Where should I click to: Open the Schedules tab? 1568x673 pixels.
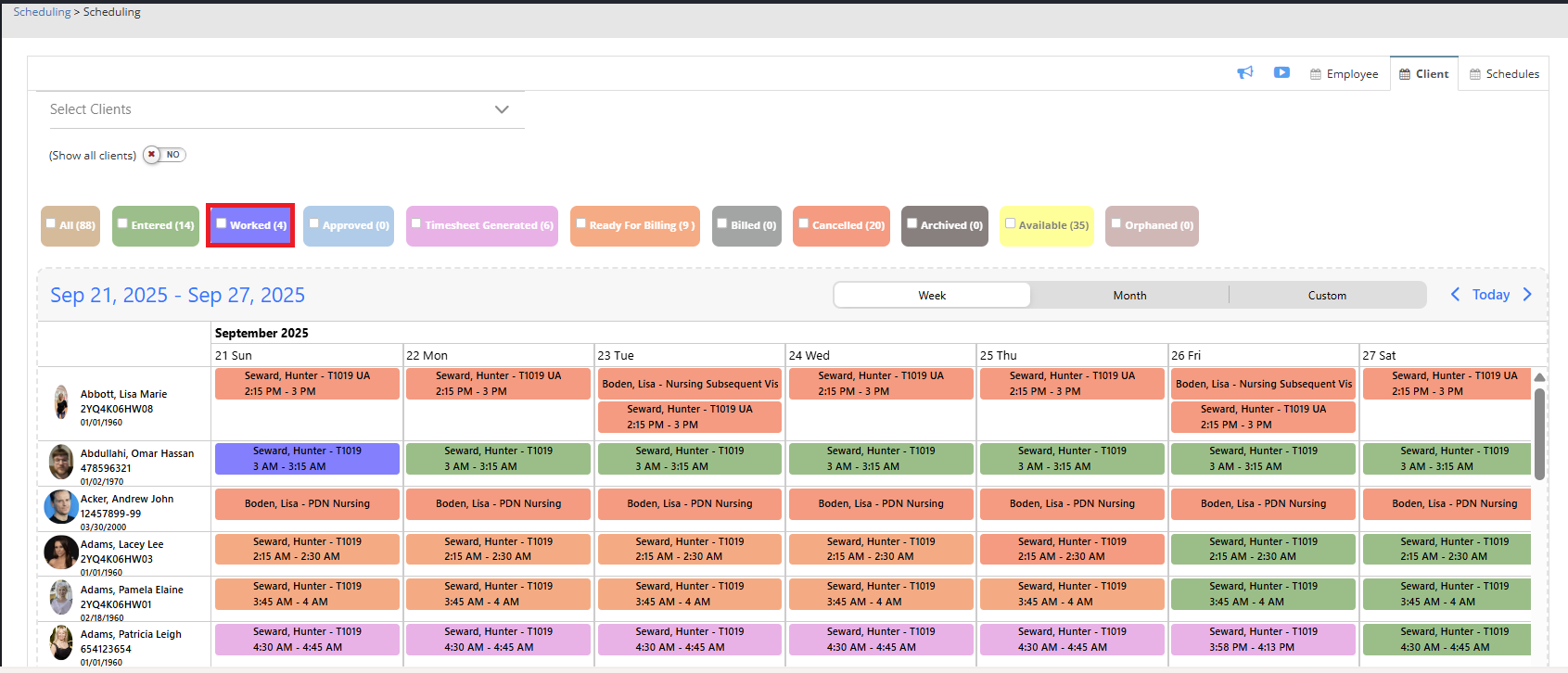1504,74
